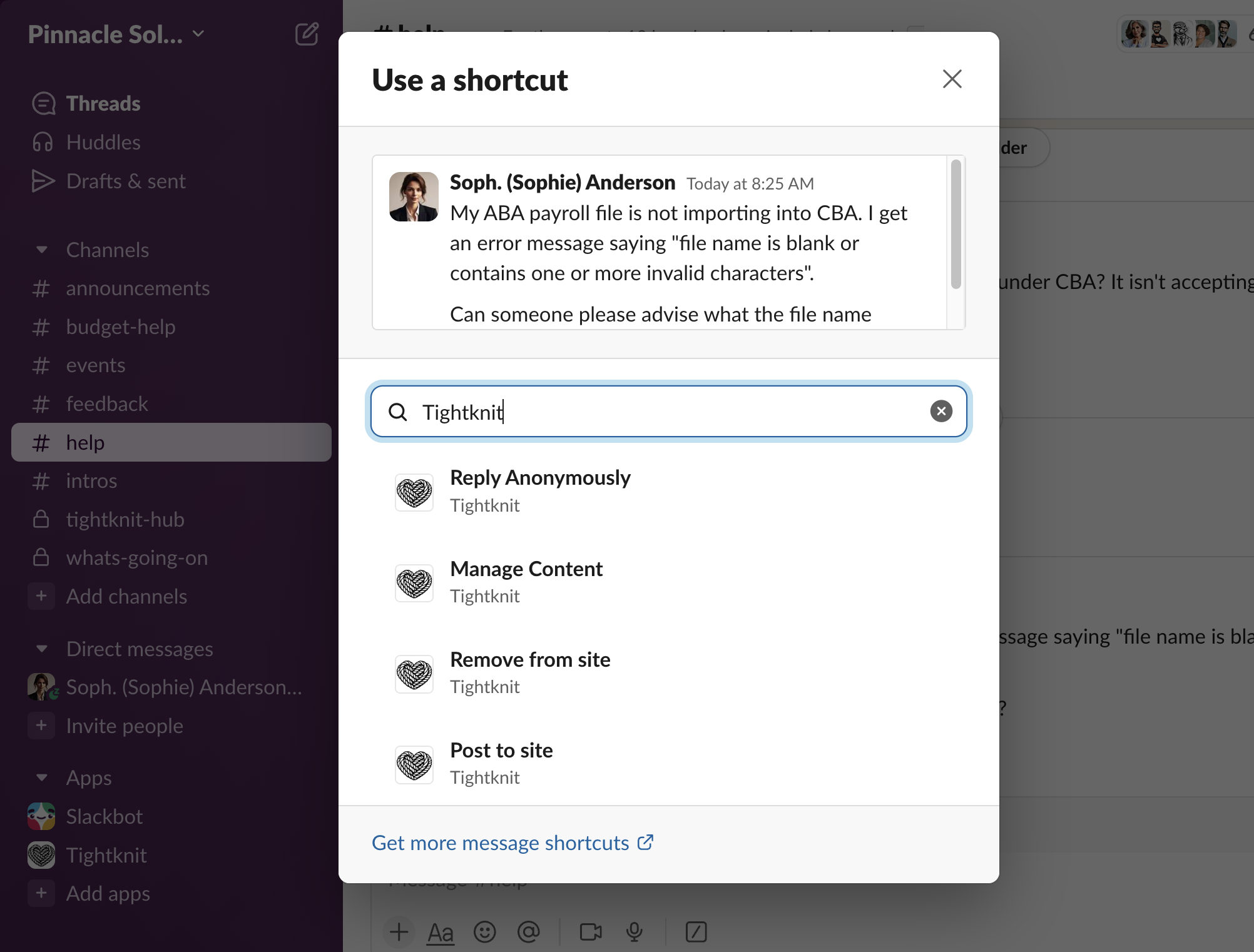Click the compose new message icon
This screenshot has height=952, width=1254.
tap(307, 34)
